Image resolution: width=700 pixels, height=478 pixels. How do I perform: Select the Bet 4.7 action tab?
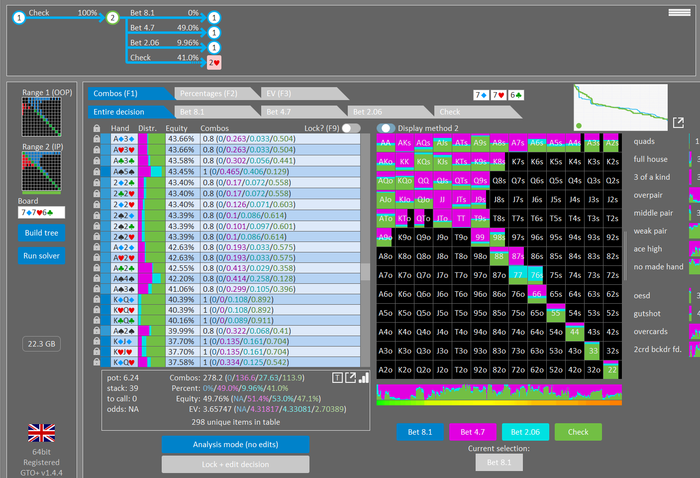(x=303, y=112)
